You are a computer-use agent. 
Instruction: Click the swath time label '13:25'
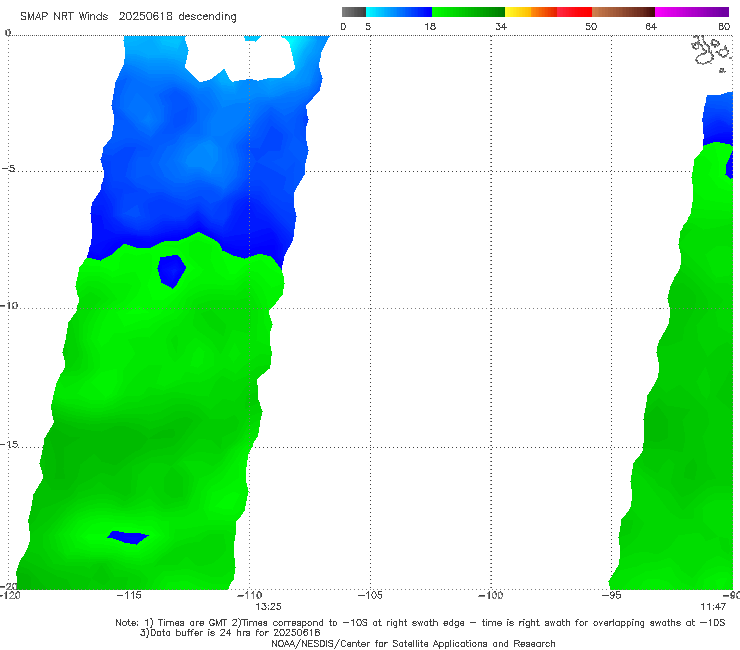269,607
